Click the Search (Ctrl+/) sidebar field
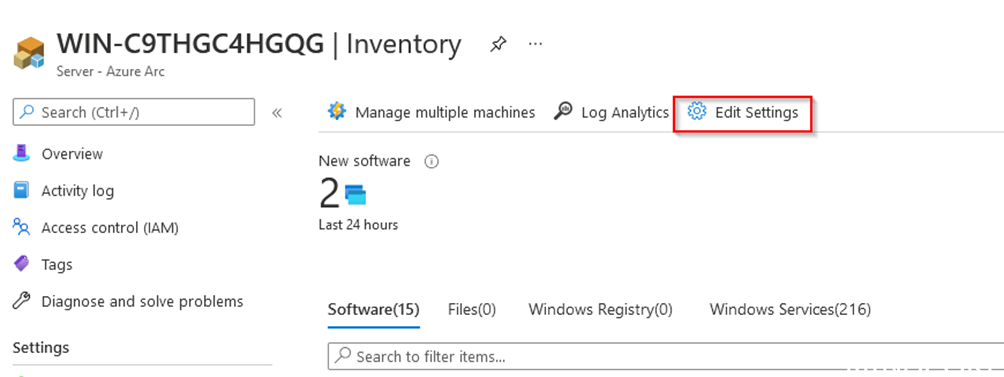 tap(133, 112)
